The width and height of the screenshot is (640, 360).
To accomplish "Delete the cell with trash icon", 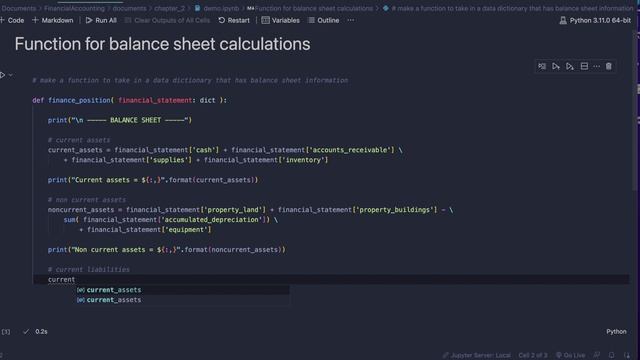I will point(609,66).
